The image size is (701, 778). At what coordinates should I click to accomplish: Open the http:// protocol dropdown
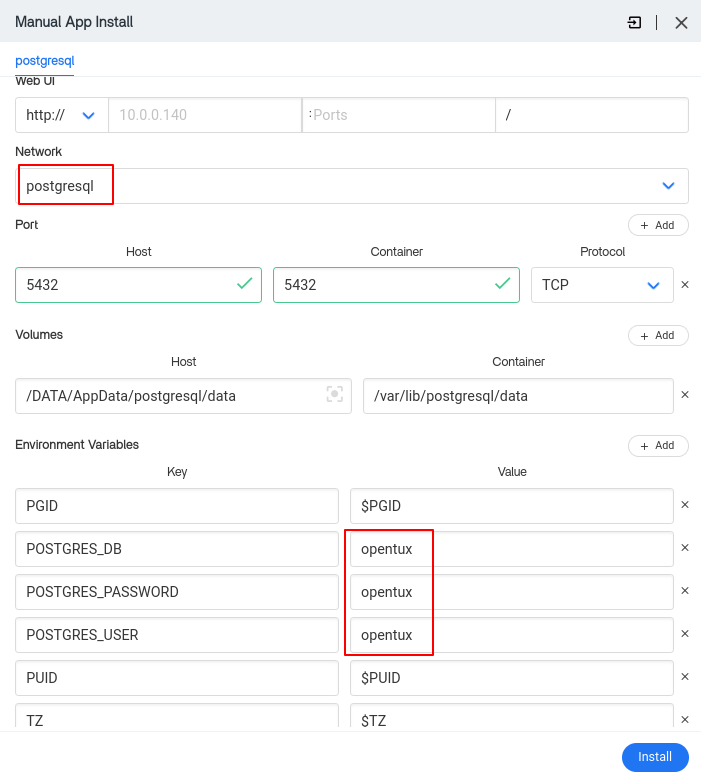(62, 115)
